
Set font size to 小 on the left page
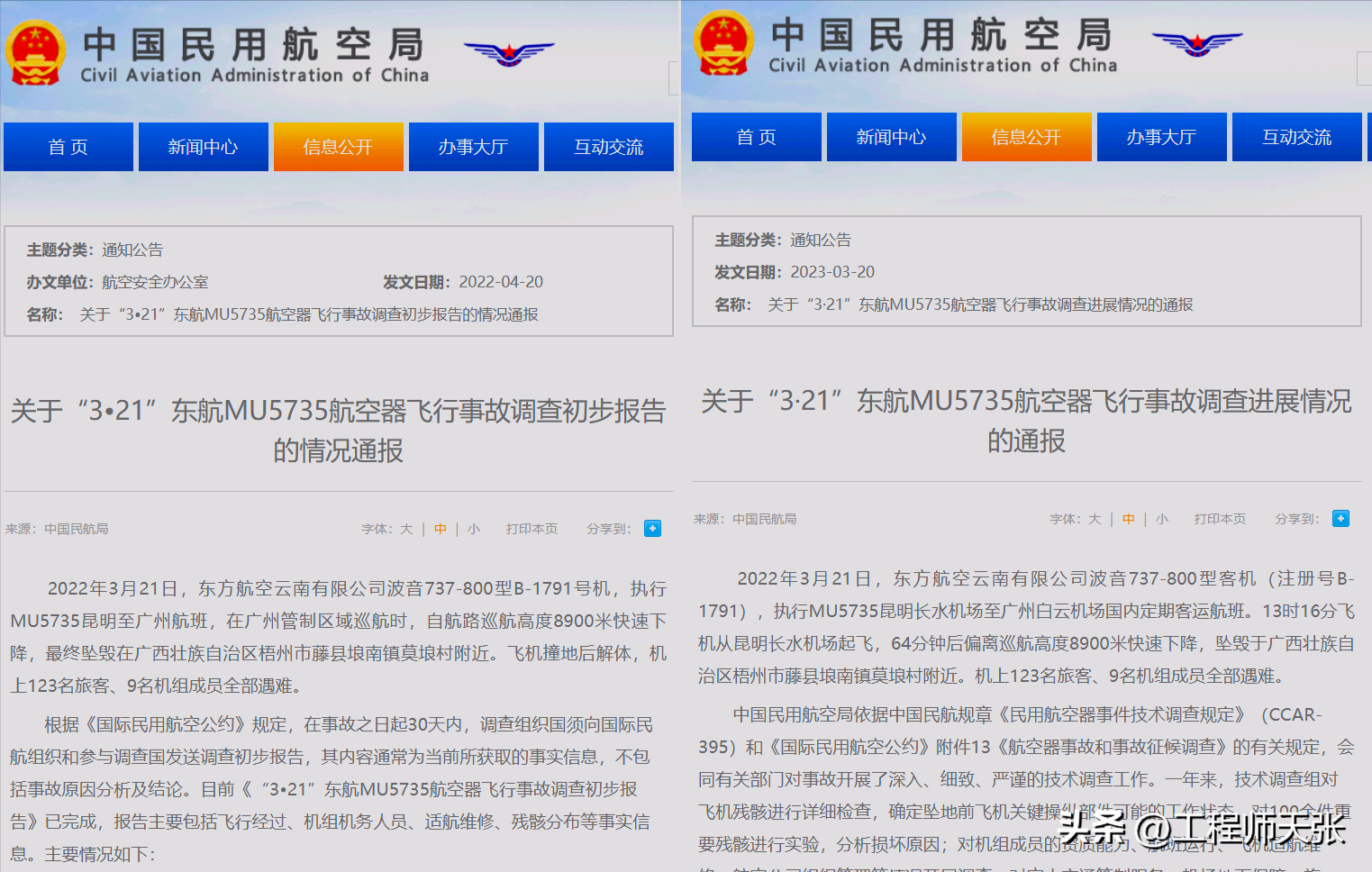(474, 529)
